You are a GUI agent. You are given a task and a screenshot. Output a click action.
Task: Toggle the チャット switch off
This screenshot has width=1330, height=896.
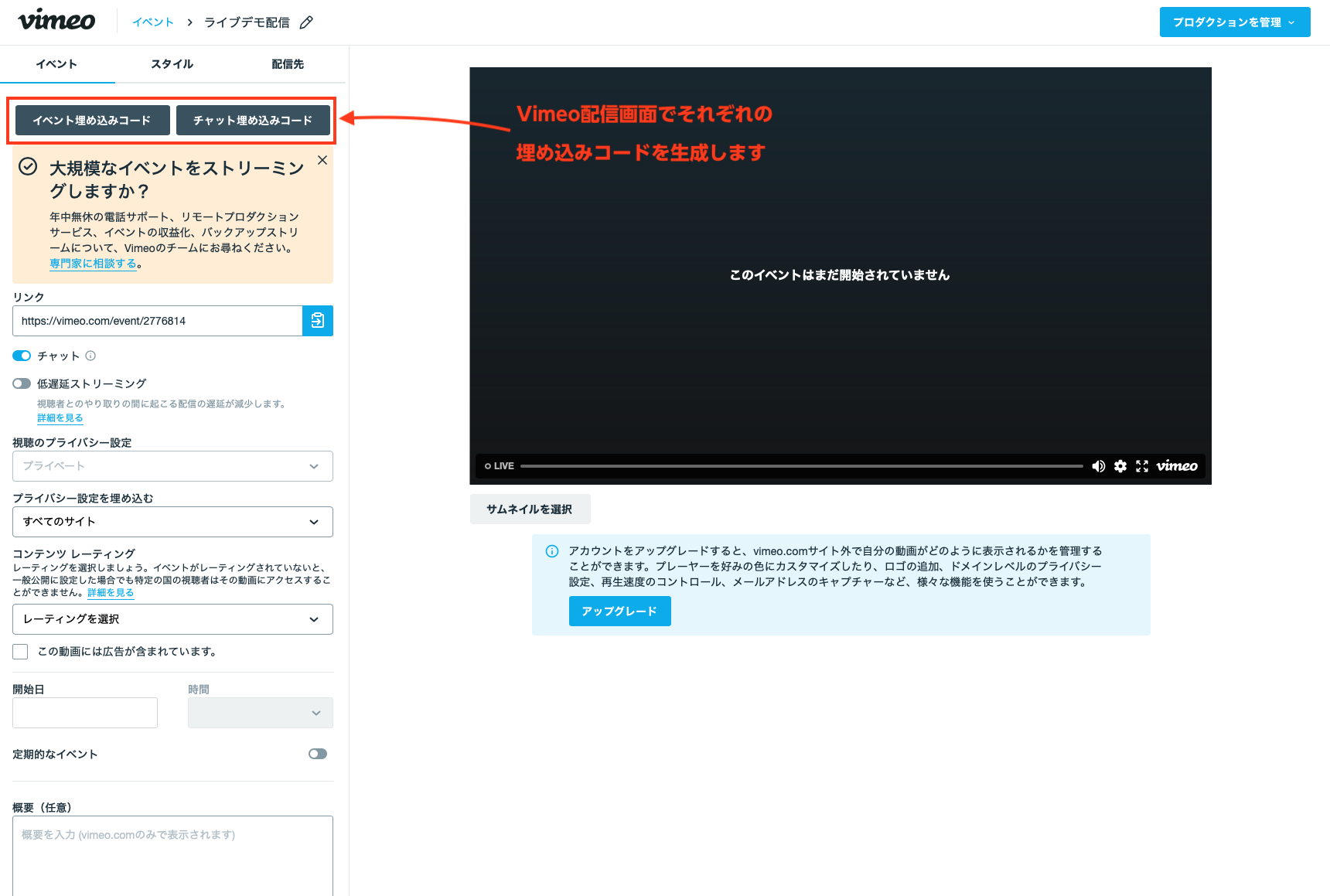coord(22,356)
